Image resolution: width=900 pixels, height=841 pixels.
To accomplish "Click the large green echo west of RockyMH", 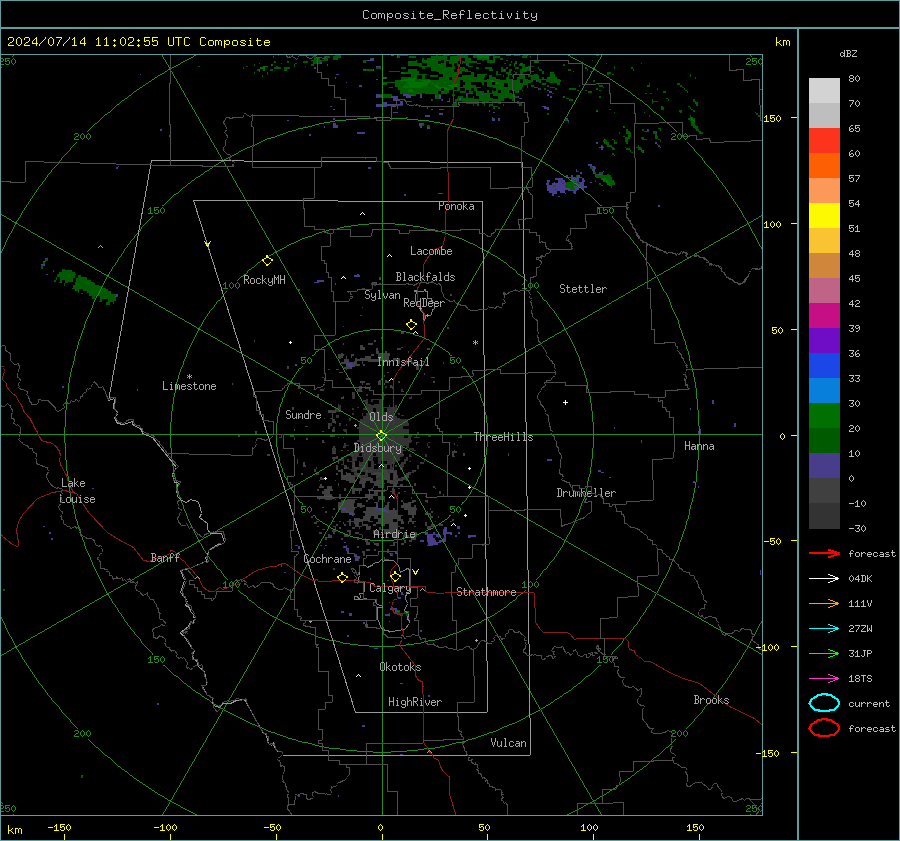I will [x=86, y=285].
